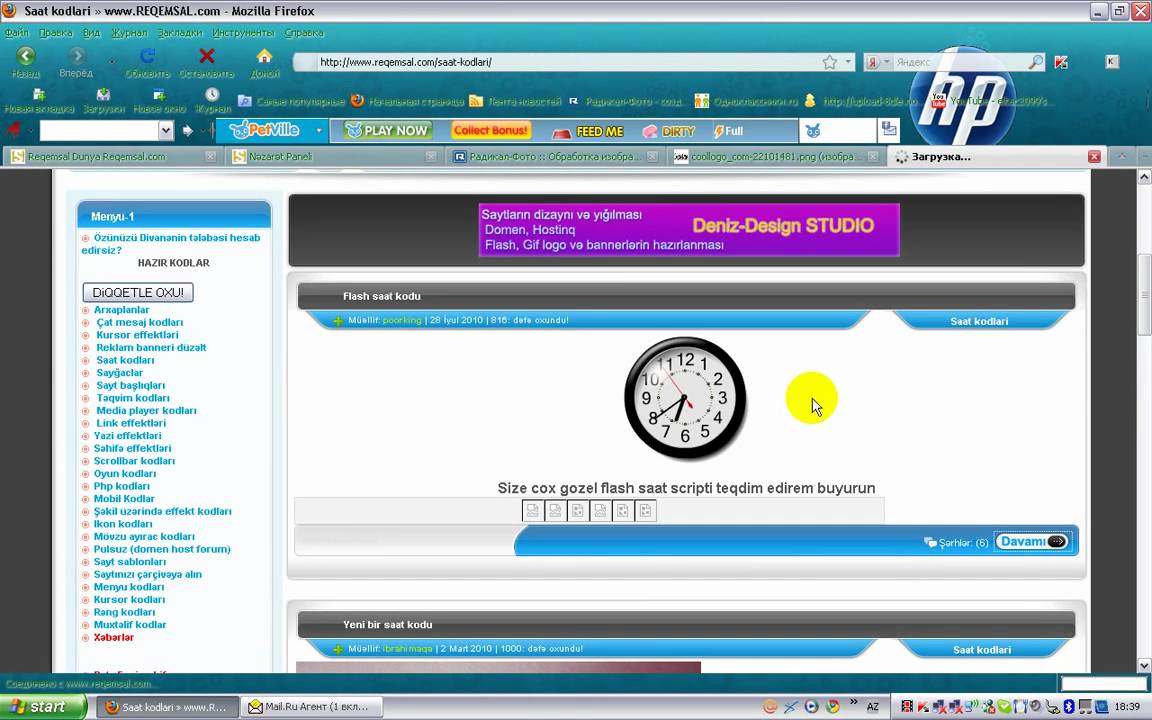Click the green Back navigation arrow
This screenshot has height=720, width=1152.
click(x=26, y=56)
